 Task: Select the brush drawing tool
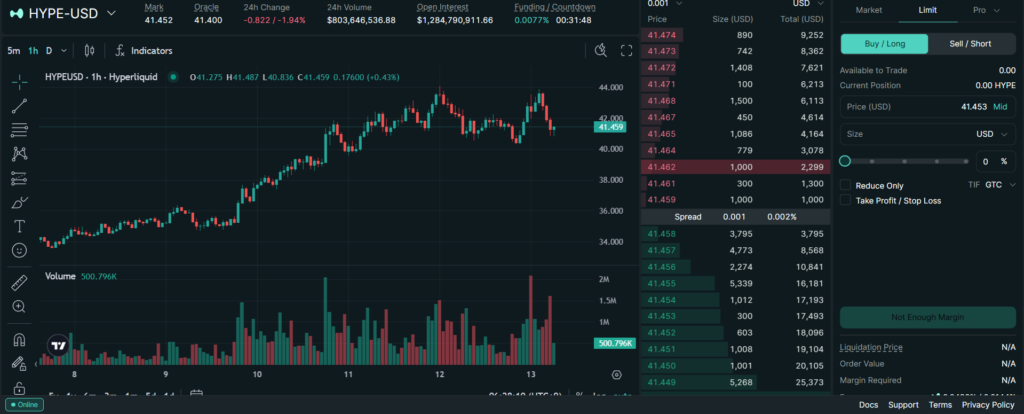coord(20,202)
